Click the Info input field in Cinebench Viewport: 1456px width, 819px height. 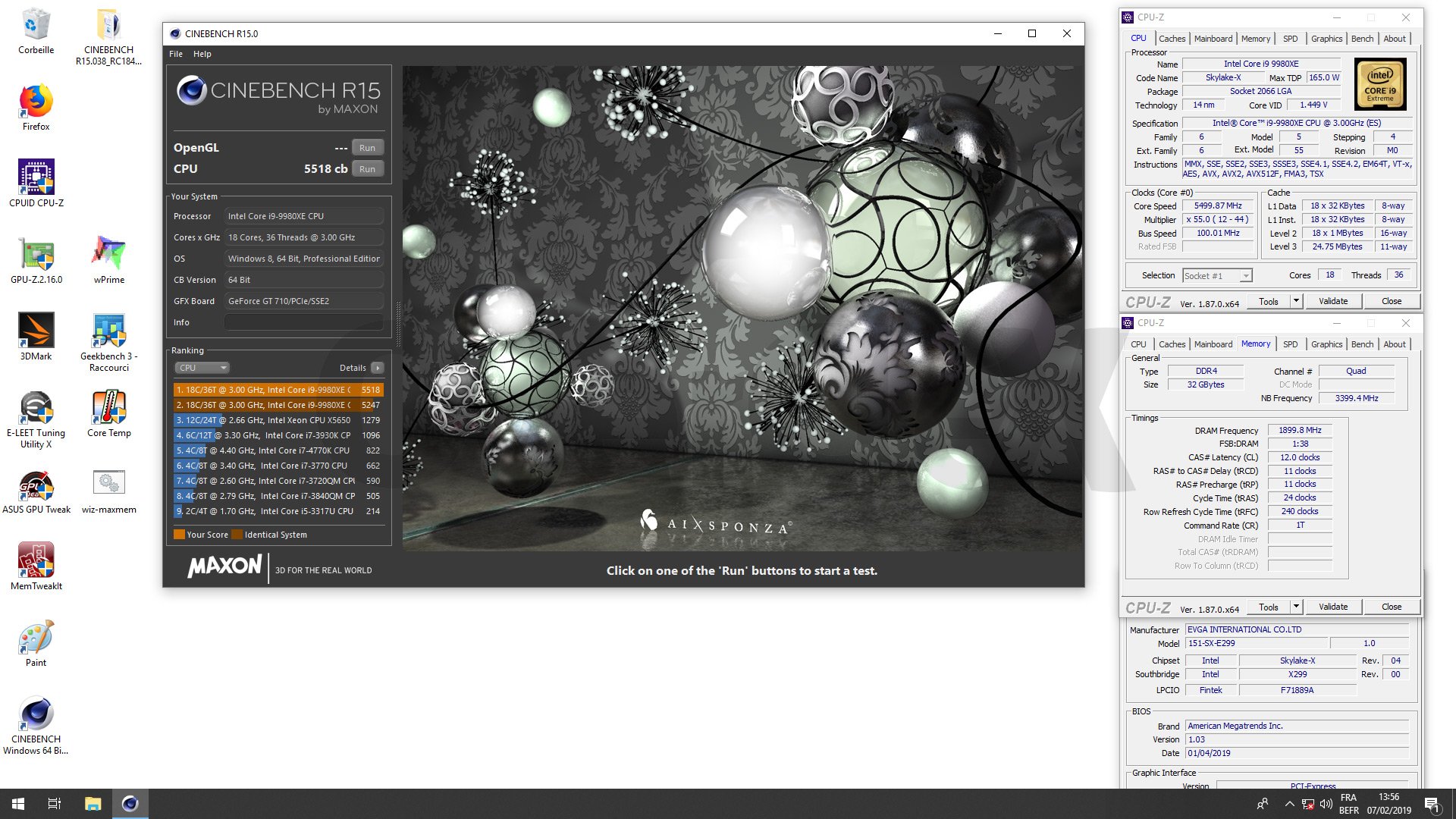303,322
